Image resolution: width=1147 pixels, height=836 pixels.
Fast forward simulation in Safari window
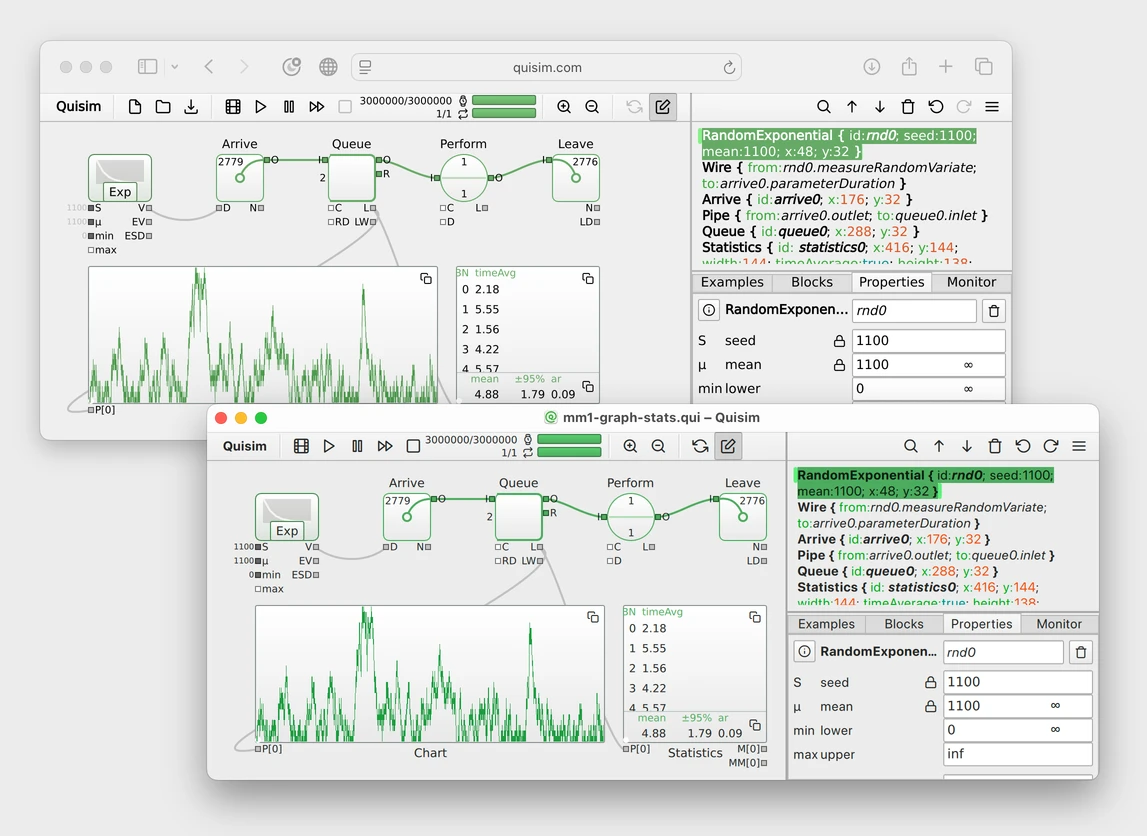coord(317,107)
